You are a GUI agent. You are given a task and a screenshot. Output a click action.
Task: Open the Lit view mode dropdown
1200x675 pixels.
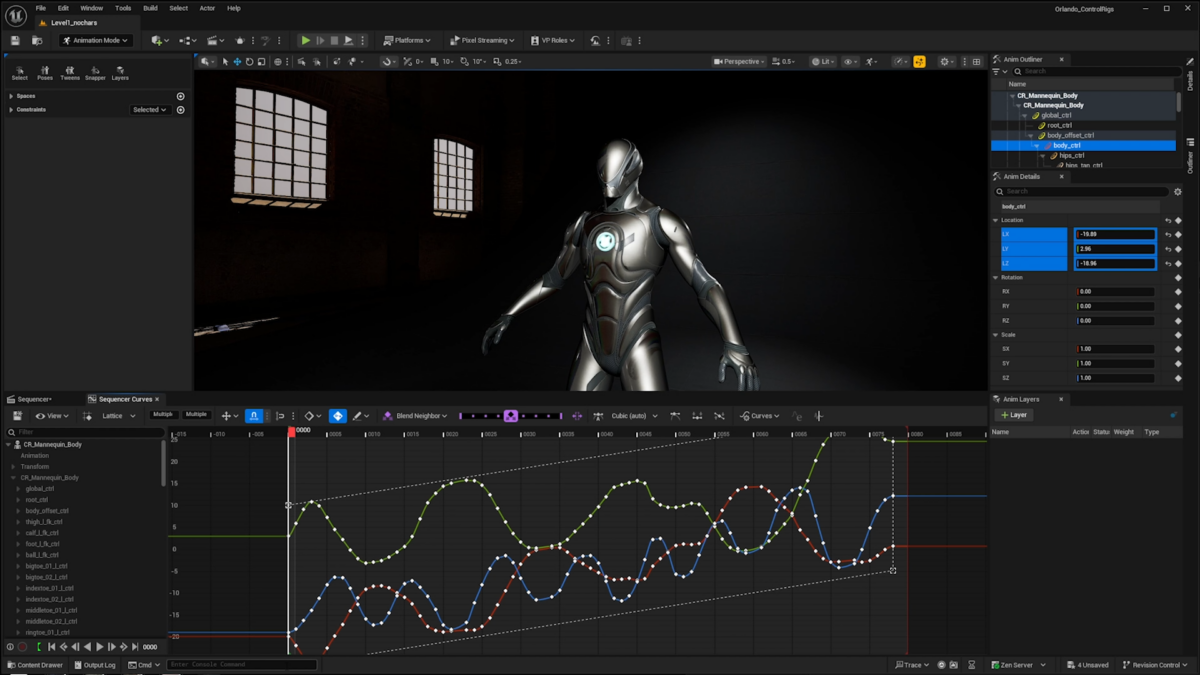click(823, 62)
